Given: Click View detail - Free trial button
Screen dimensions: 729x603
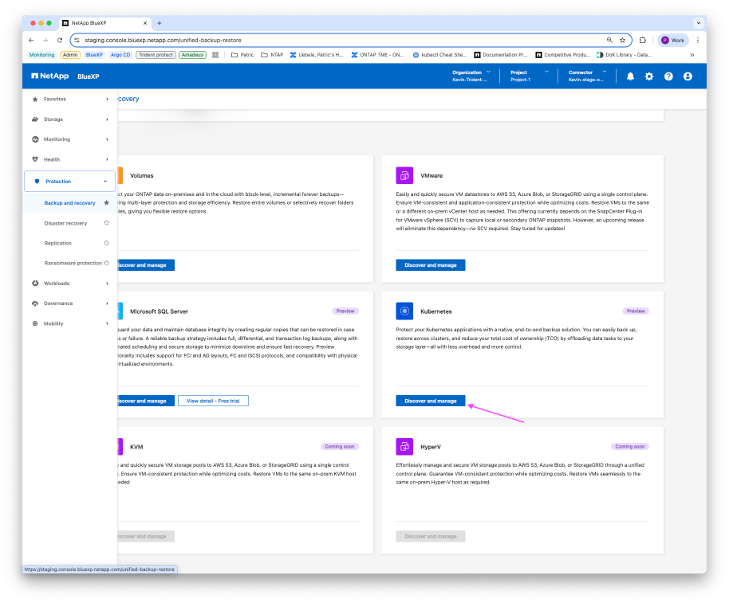Looking at the screenshot, I should click(x=213, y=401).
